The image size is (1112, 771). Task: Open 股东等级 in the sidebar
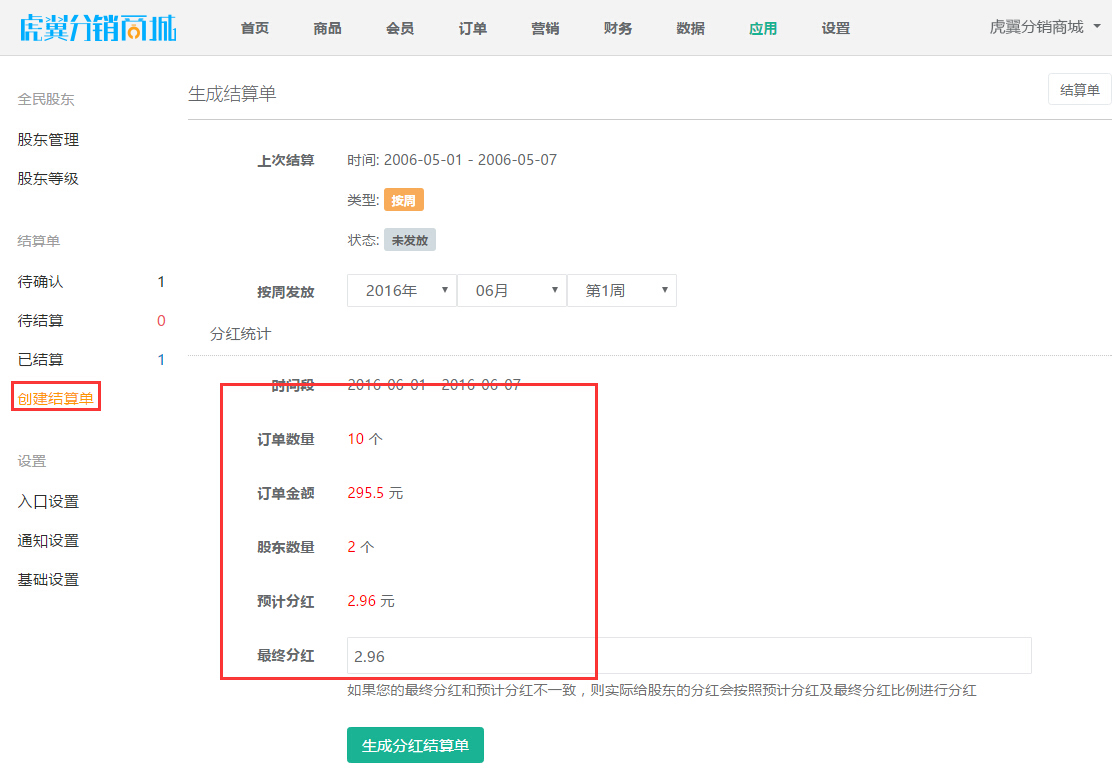[48, 179]
